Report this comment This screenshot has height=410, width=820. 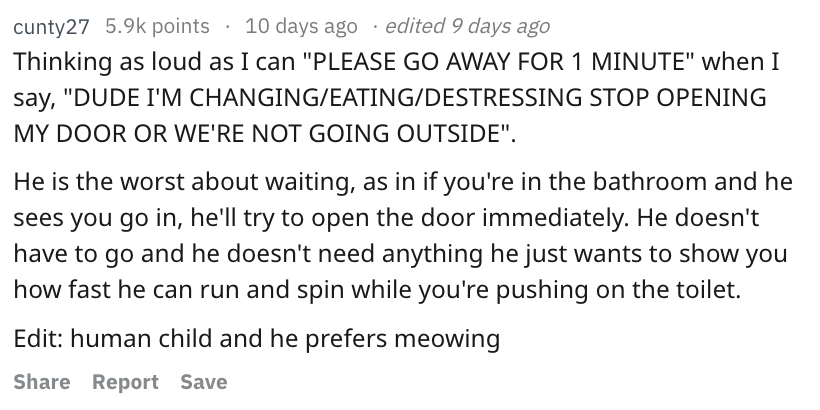(x=125, y=382)
